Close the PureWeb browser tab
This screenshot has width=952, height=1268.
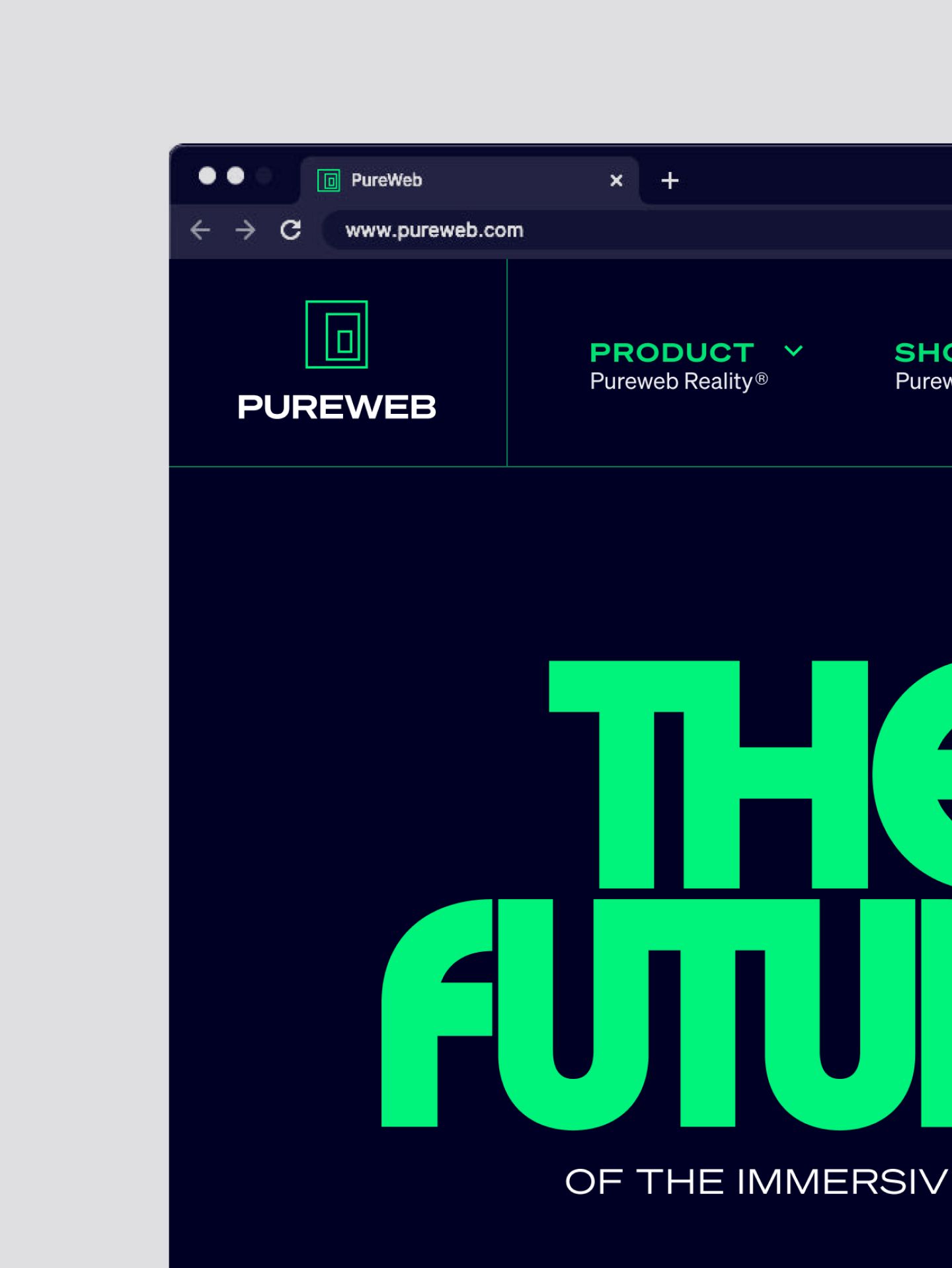pyautogui.click(x=616, y=180)
